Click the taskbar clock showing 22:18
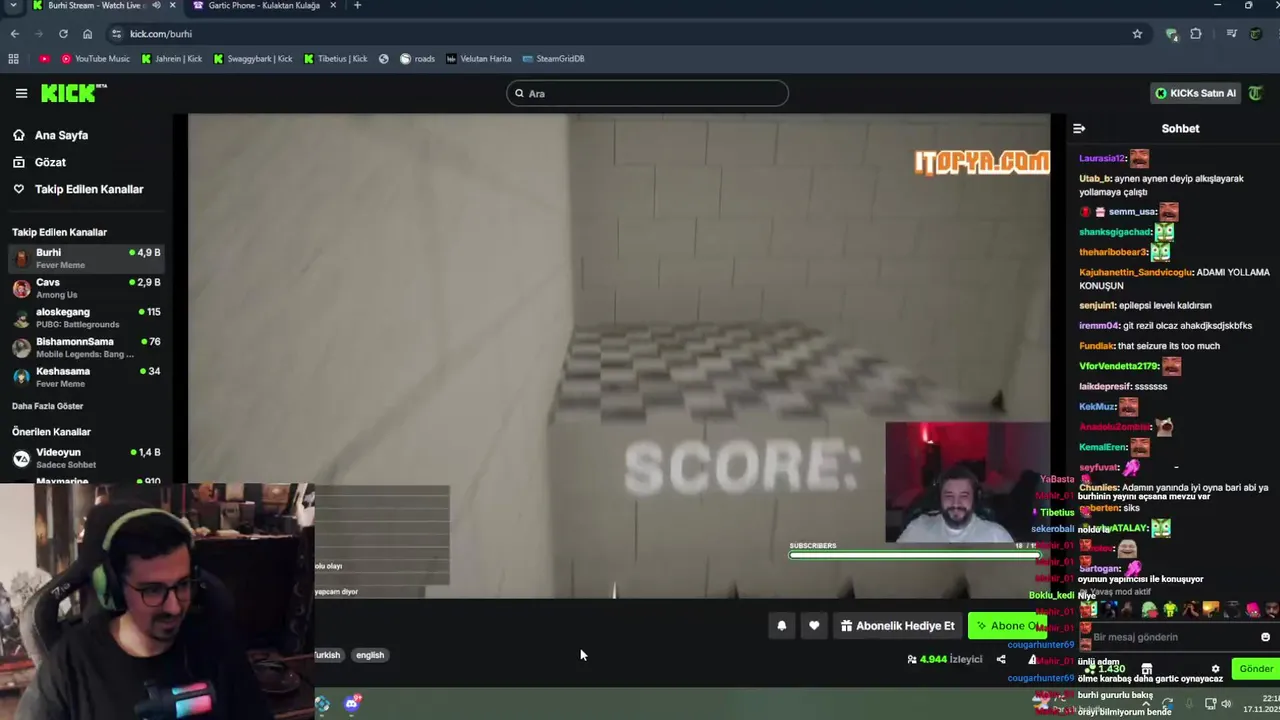This screenshot has width=1280, height=720. pos(1262,703)
